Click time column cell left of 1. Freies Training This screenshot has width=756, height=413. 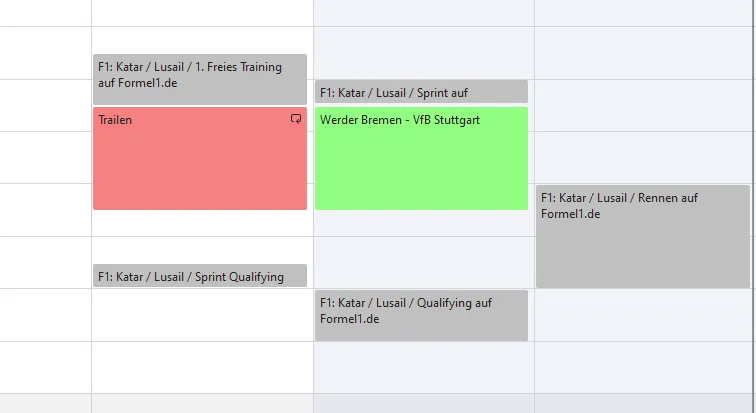45,53
